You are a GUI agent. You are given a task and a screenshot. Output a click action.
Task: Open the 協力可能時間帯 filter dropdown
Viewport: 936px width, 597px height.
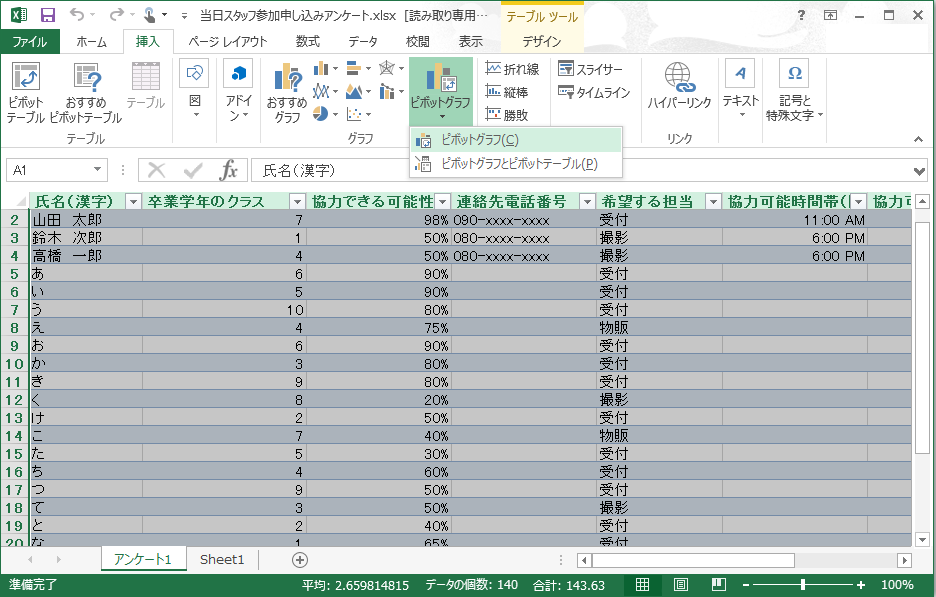point(858,202)
